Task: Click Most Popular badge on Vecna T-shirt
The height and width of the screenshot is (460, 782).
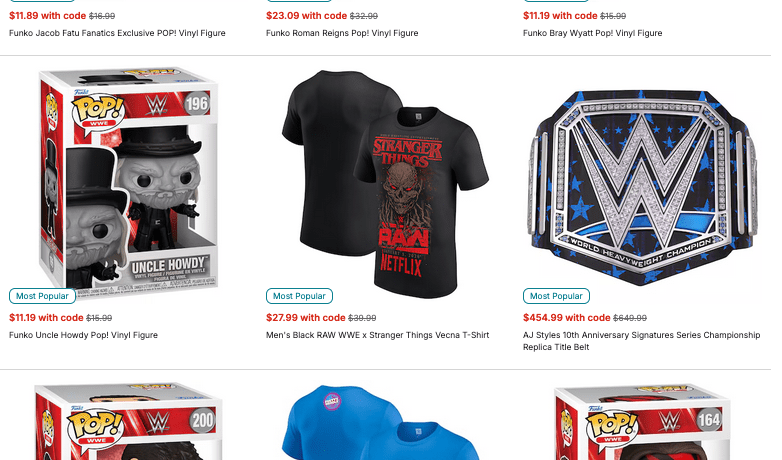Action: 299,296
